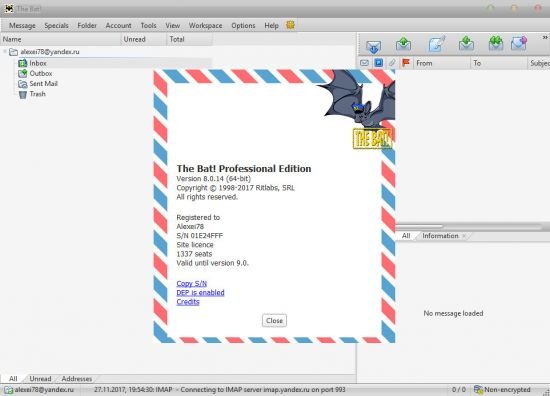Select the Outbox folder
This screenshot has width=550, height=396.
[x=41, y=73]
